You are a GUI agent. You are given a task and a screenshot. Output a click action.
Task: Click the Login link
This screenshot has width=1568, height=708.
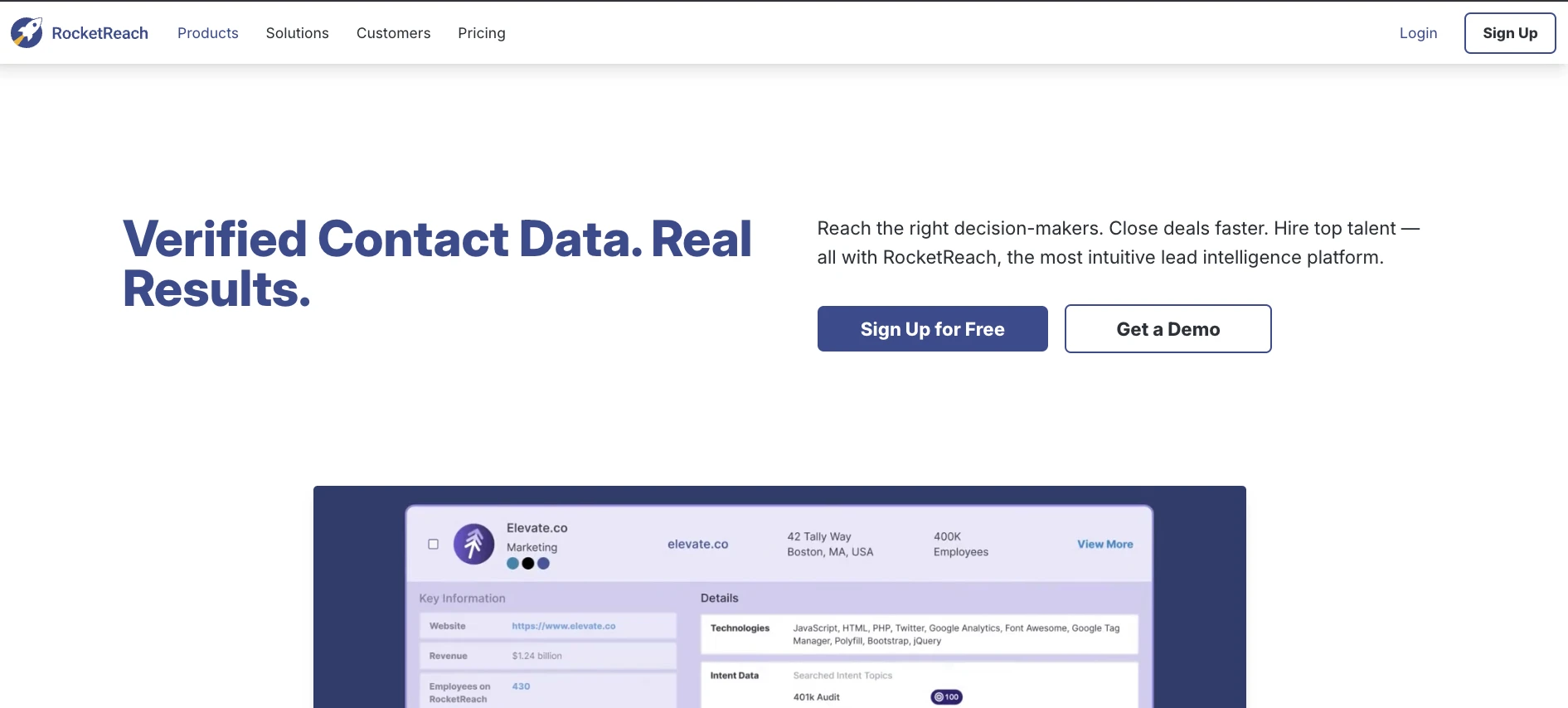click(1419, 33)
